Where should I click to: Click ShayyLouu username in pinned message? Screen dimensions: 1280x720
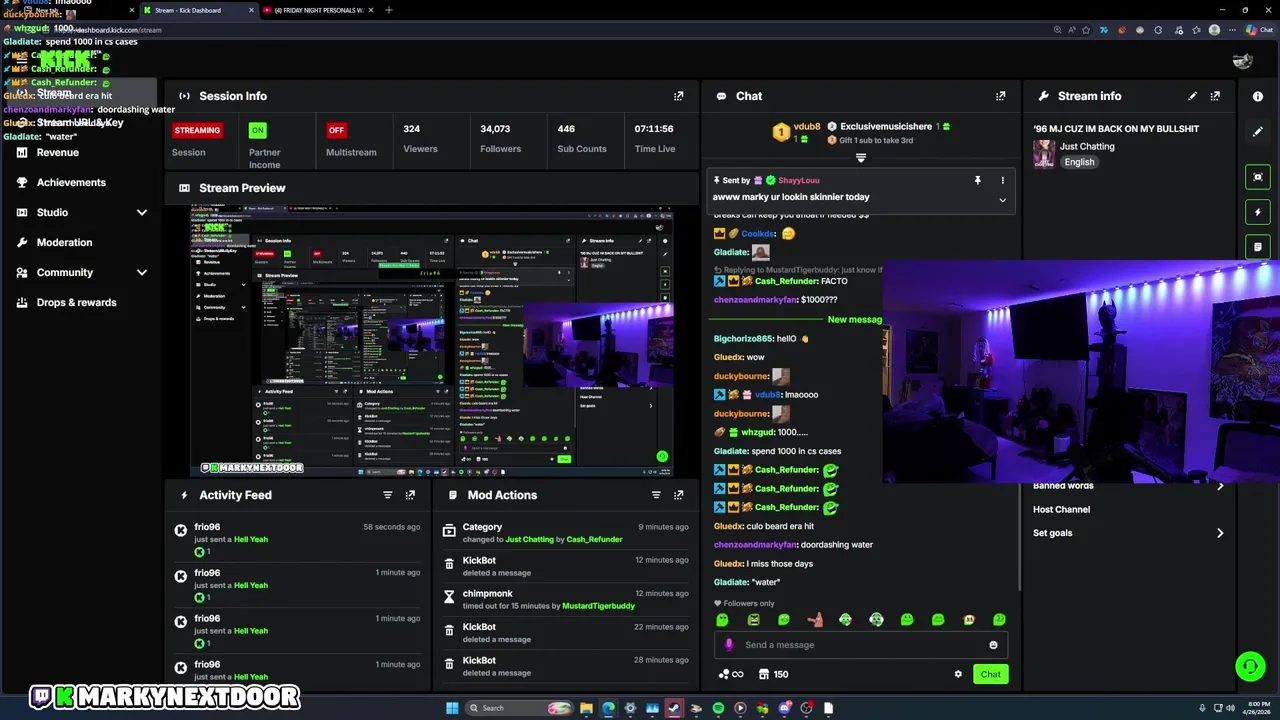pyautogui.click(x=798, y=180)
